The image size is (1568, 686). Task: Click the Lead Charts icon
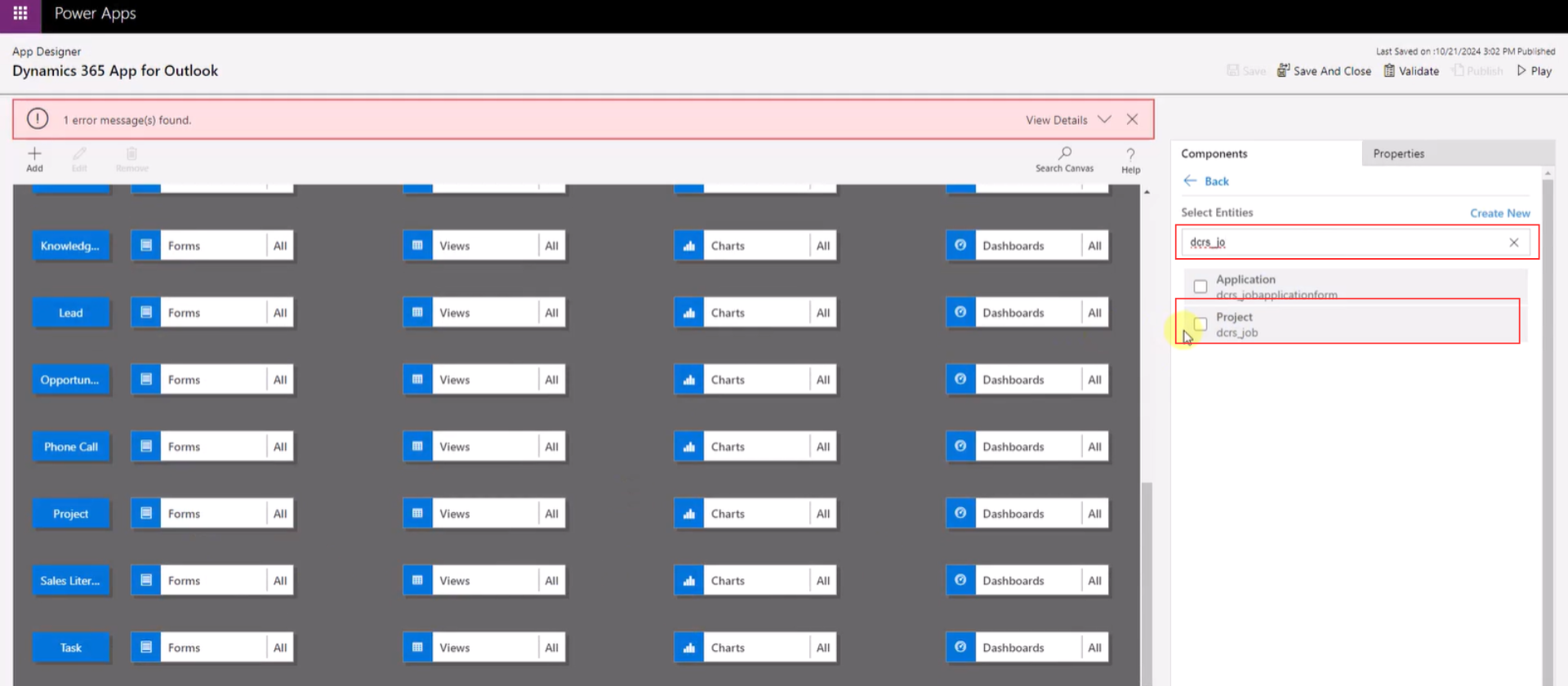click(689, 313)
